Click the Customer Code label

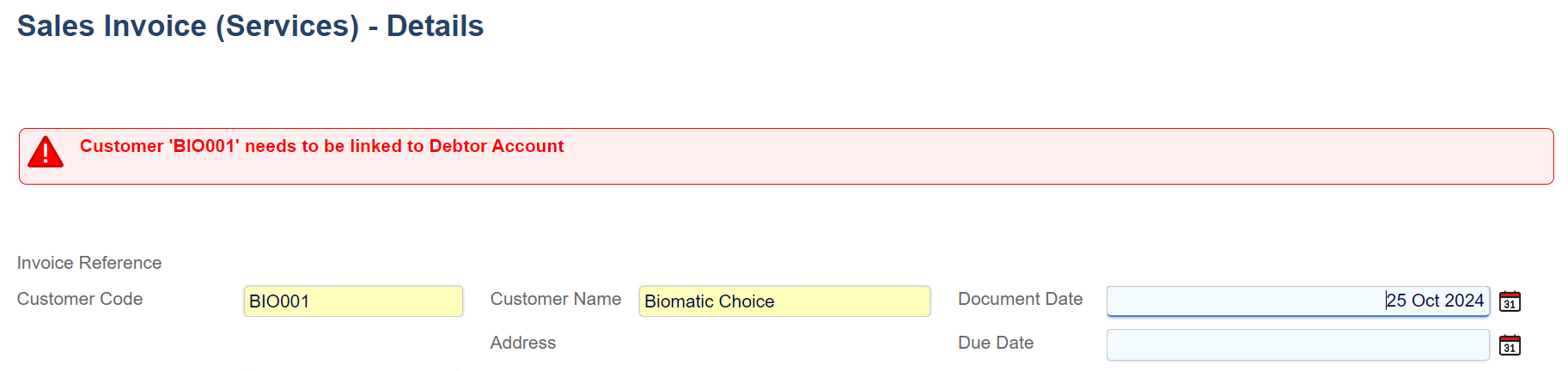[x=80, y=299]
